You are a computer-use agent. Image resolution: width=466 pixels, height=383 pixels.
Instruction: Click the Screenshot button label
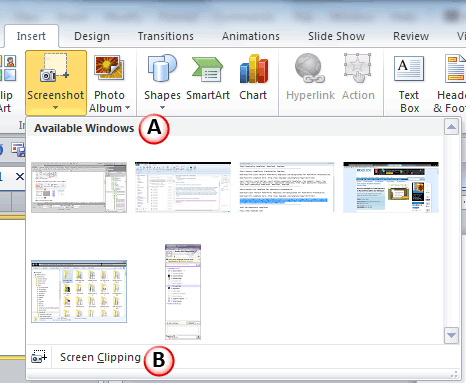[56, 95]
